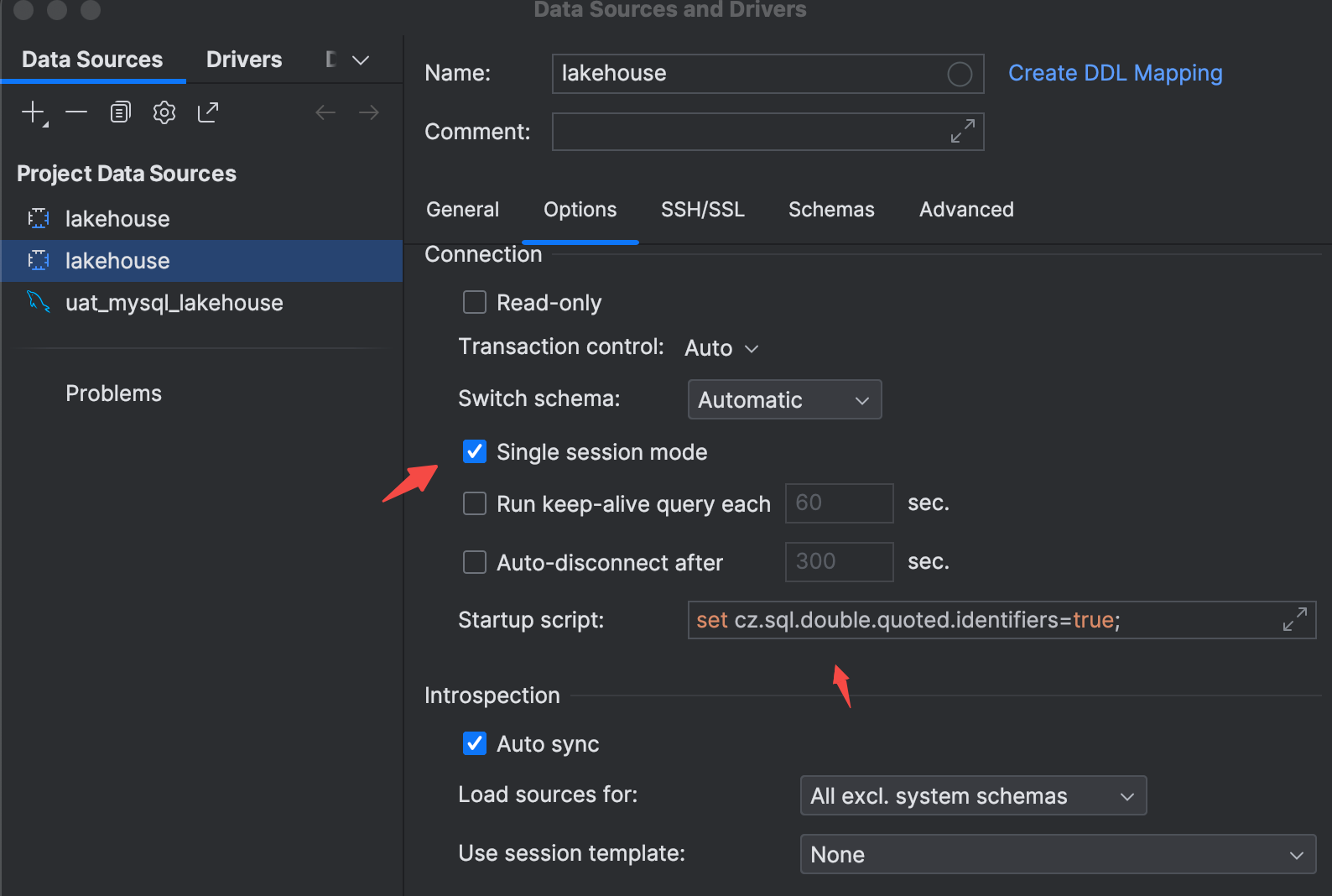Image resolution: width=1332 pixels, height=896 pixels.
Task: Open the Load sources for dropdown
Action: pyautogui.click(x=973, y=795)
